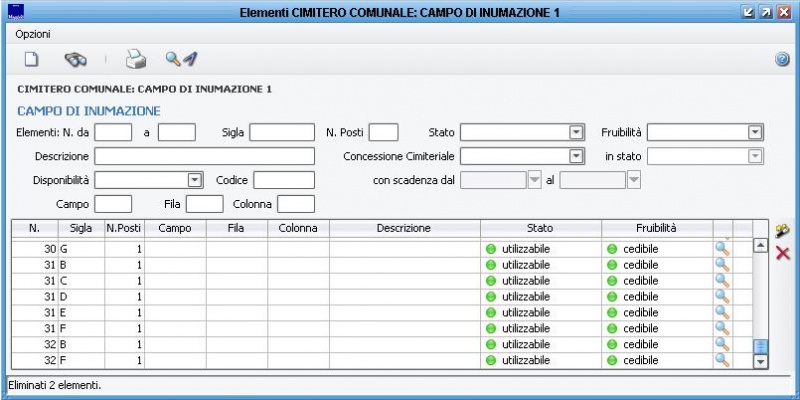This screenshot has height=400, width=800.
Task: Click the 'Elementi: N. da' input field
Action: coord(113,133)
